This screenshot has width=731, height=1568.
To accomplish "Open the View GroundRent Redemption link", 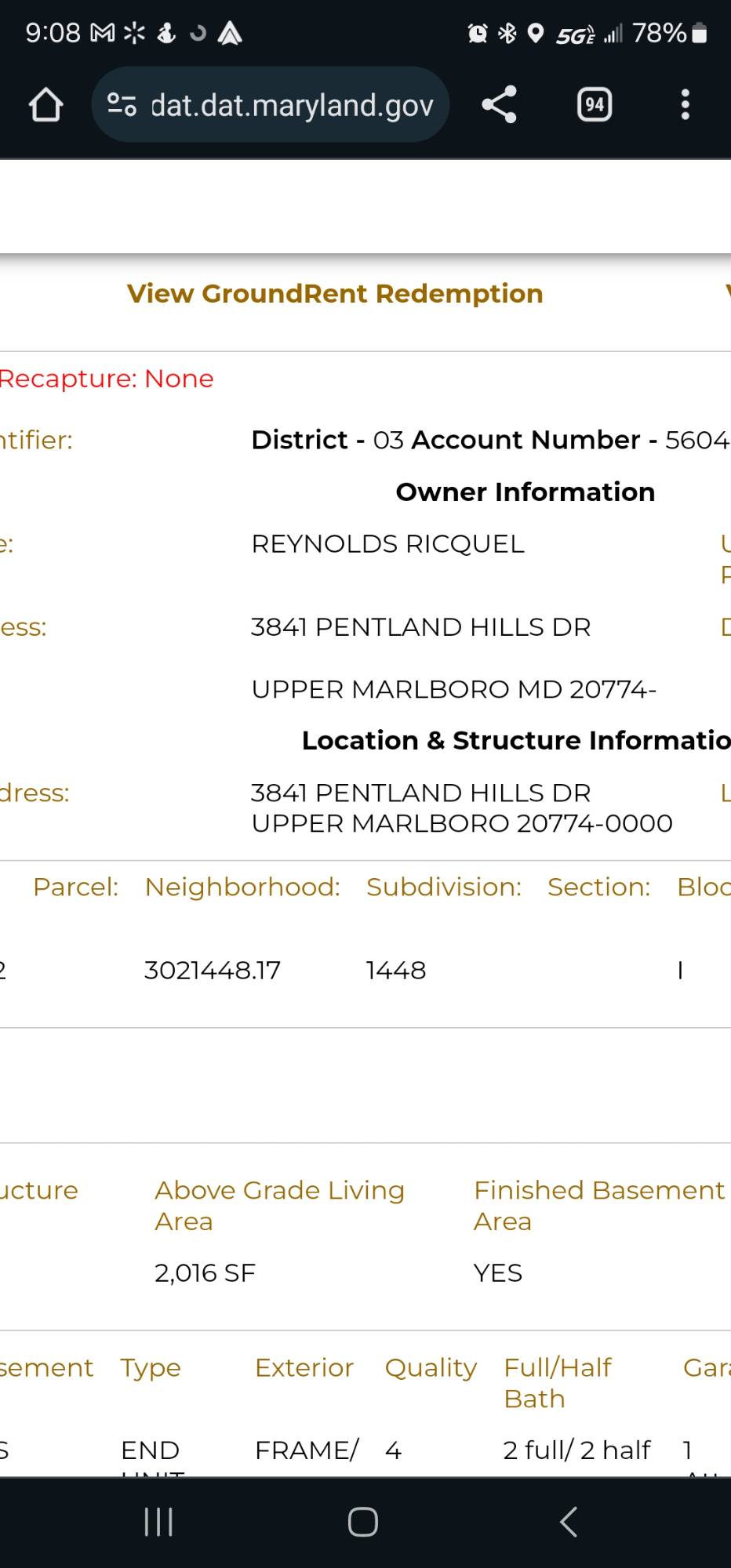I will (335, 294).
